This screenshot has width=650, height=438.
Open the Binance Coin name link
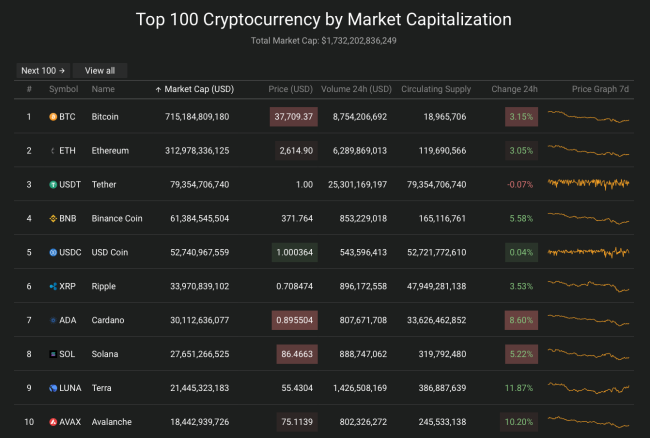coord(117,218)
